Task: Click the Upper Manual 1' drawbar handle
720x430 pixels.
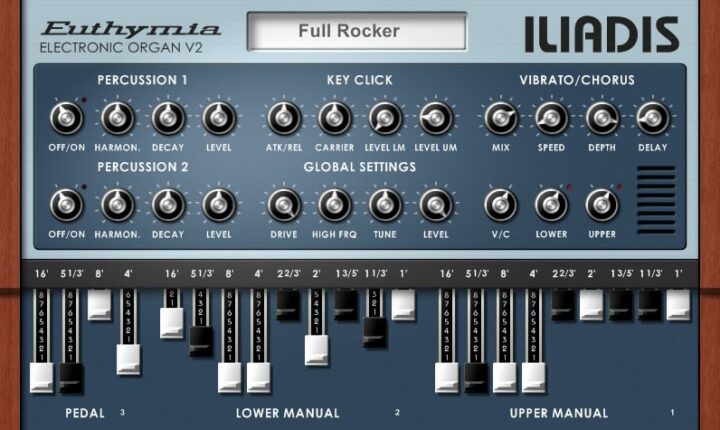Action: point(678,305)
